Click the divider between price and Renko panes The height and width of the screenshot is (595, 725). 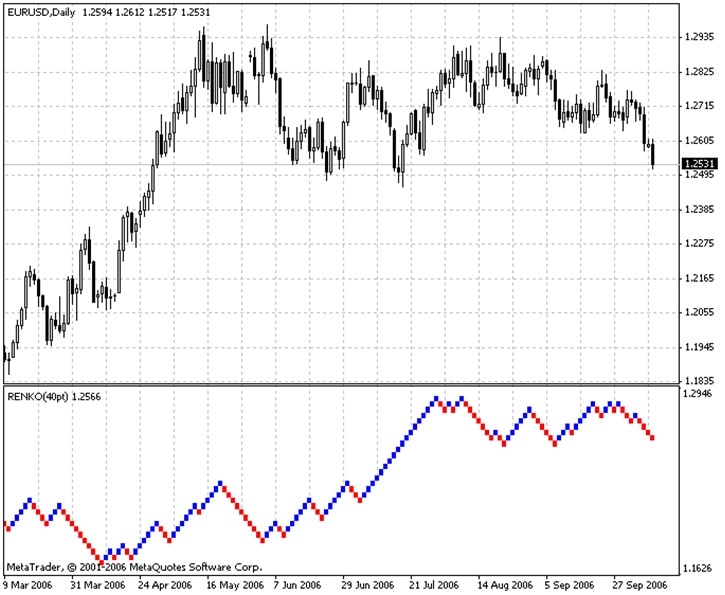tap(340, 384)
